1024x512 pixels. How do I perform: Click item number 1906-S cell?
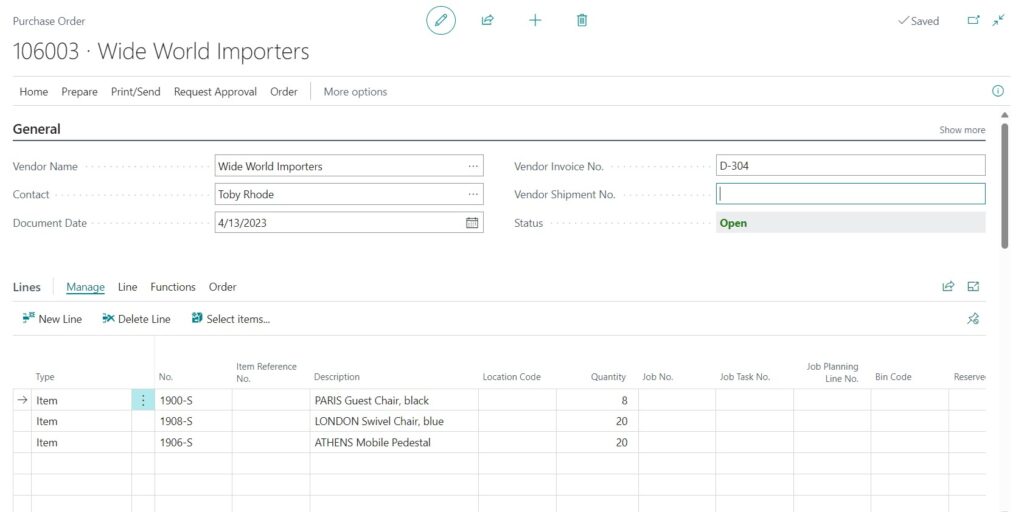[x=193, y=442]
